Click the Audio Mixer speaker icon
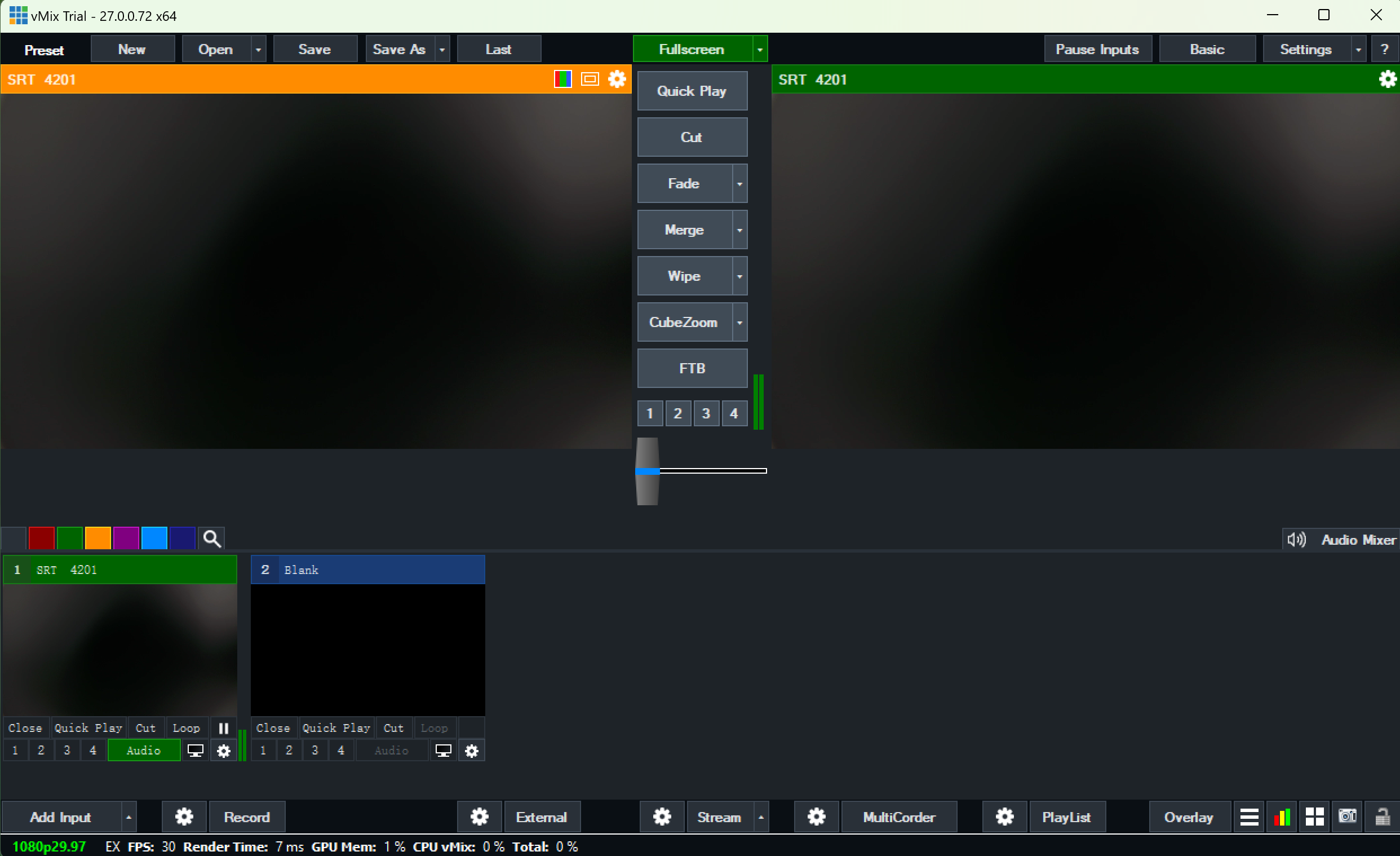Viewport: 1400px width, 856px height. (1296, 540)
